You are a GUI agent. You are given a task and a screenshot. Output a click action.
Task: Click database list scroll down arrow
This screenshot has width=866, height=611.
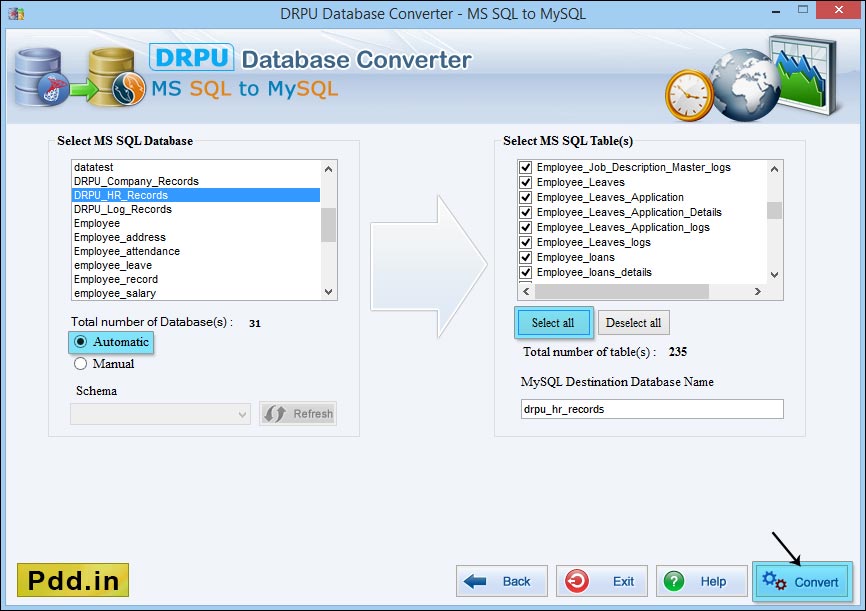coord(329,292)
